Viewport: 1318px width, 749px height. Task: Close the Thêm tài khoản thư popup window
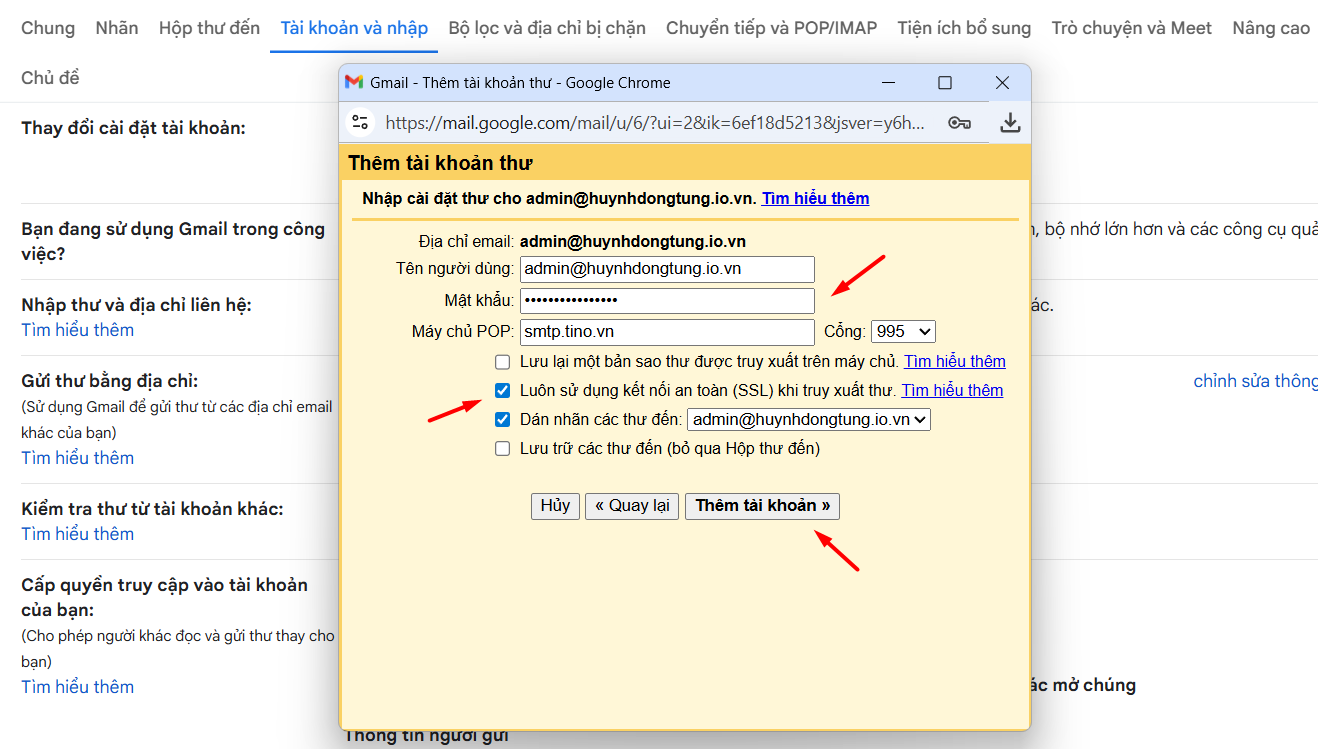point(1003,83)
